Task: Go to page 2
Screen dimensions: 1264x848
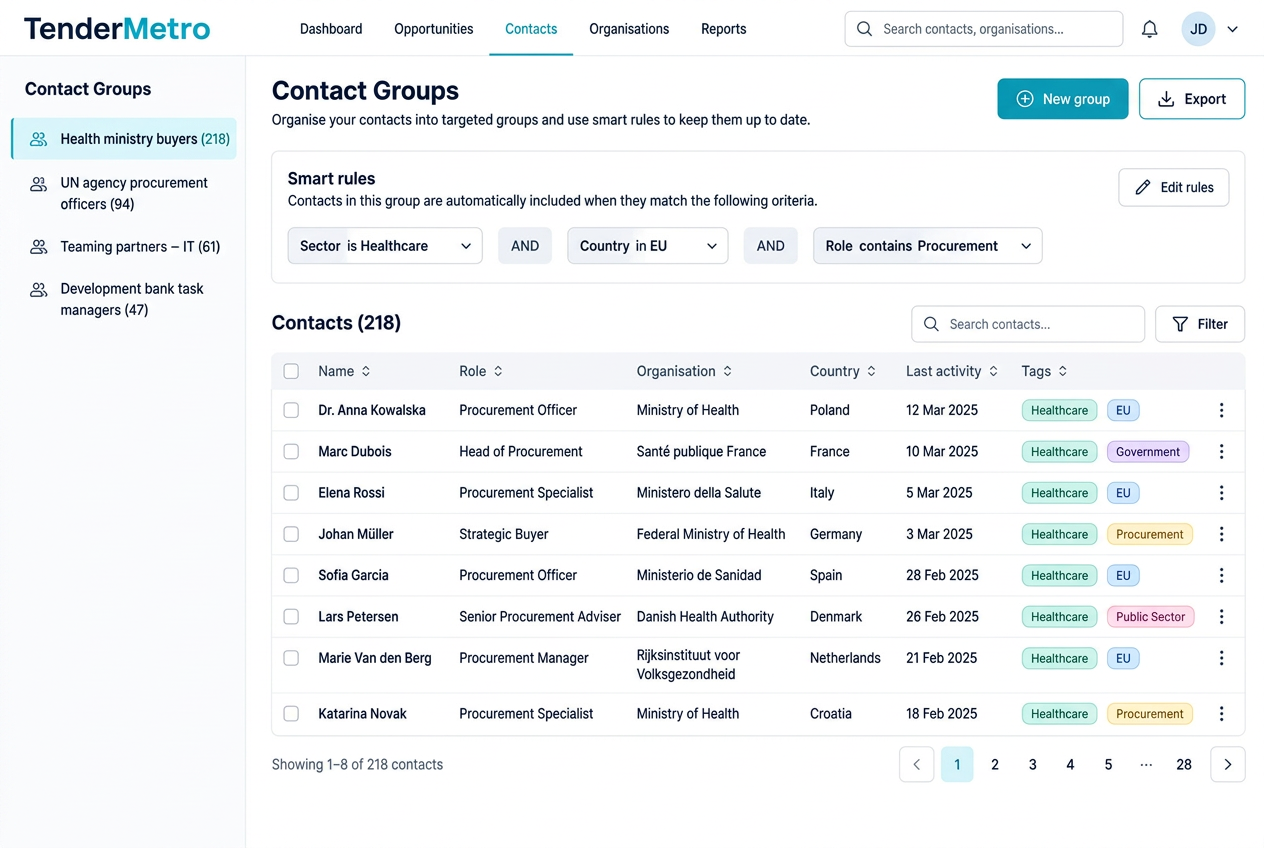Action: (995, 764)
